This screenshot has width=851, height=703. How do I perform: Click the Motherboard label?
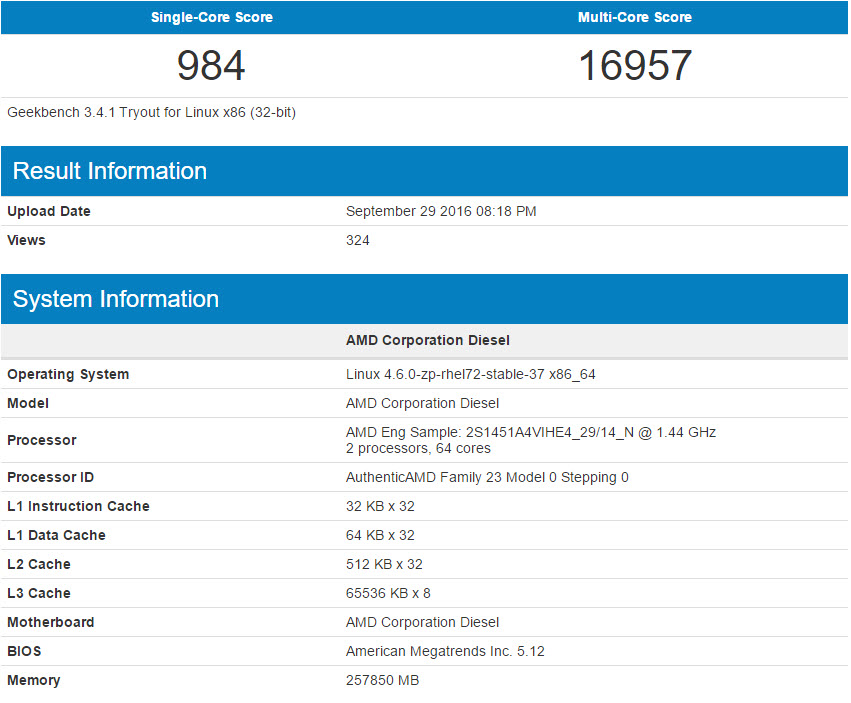click(50, 622)
